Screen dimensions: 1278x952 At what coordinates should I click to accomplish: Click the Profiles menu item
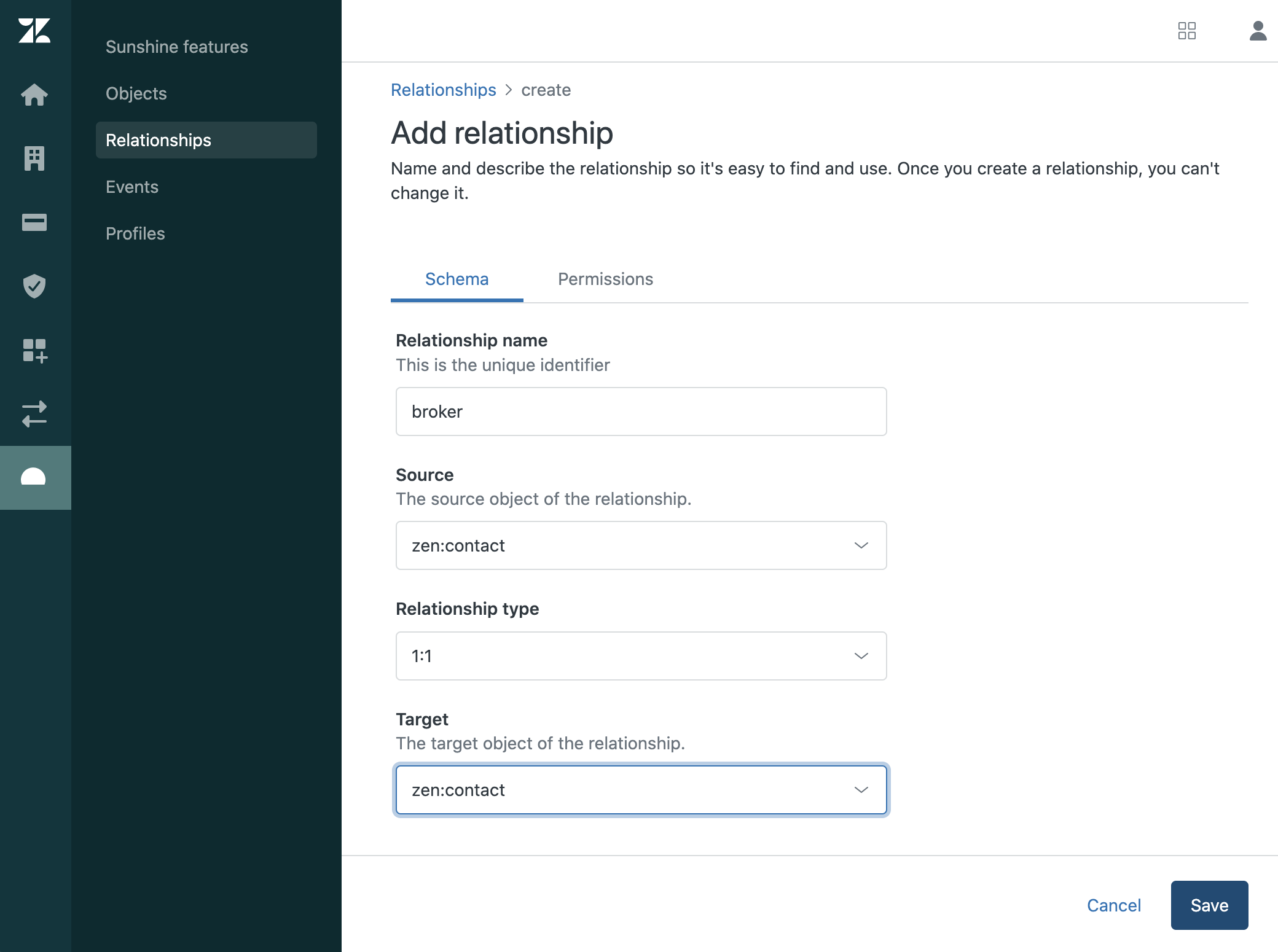pyautogui.click(x=135, y=233)
